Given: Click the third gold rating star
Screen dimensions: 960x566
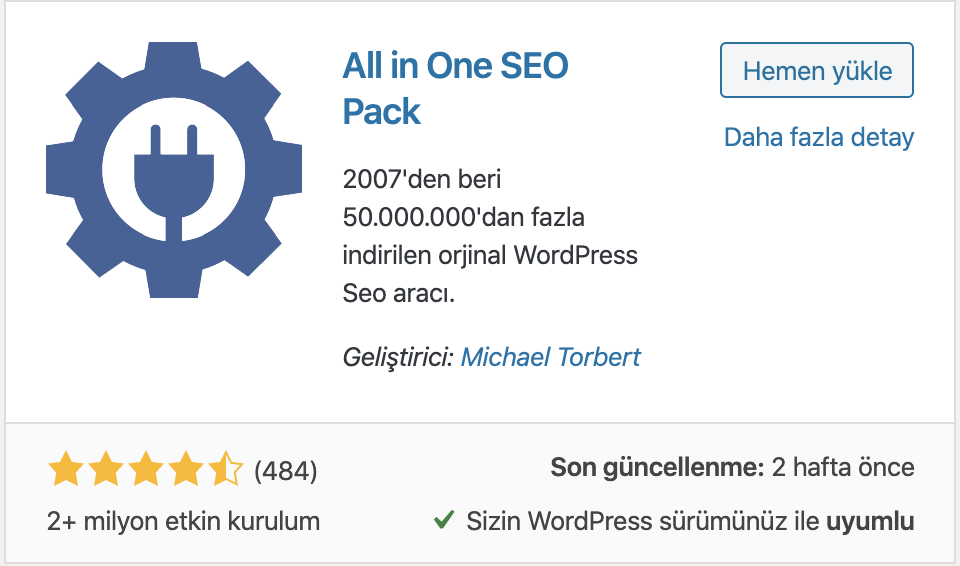Looking at the screenshot, I should tap(146, 469).
